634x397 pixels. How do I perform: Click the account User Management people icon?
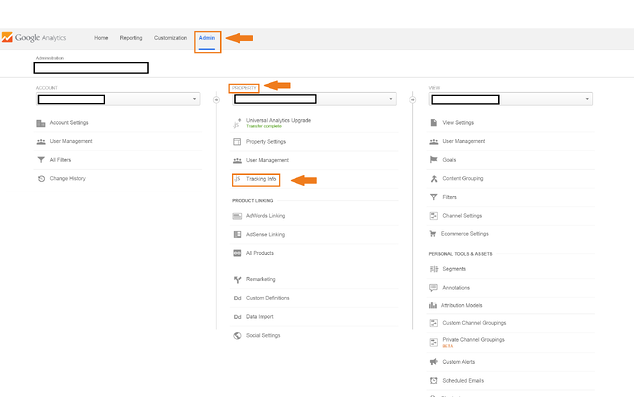(x=41, y=141)
